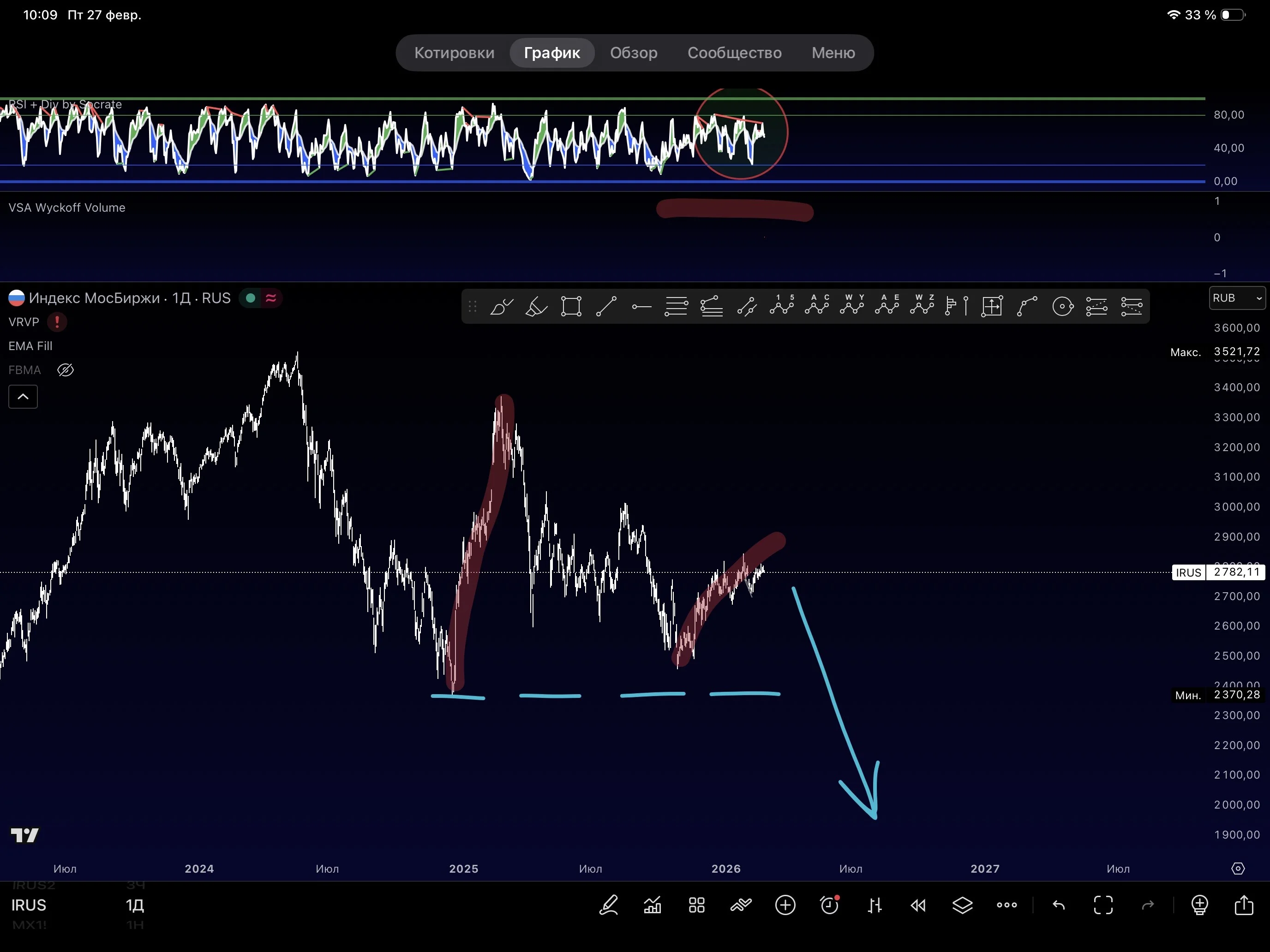Screen dimensions: 1270x952
Task: Select the Elliott W-Y wave tool
Action: click(852, 305)
